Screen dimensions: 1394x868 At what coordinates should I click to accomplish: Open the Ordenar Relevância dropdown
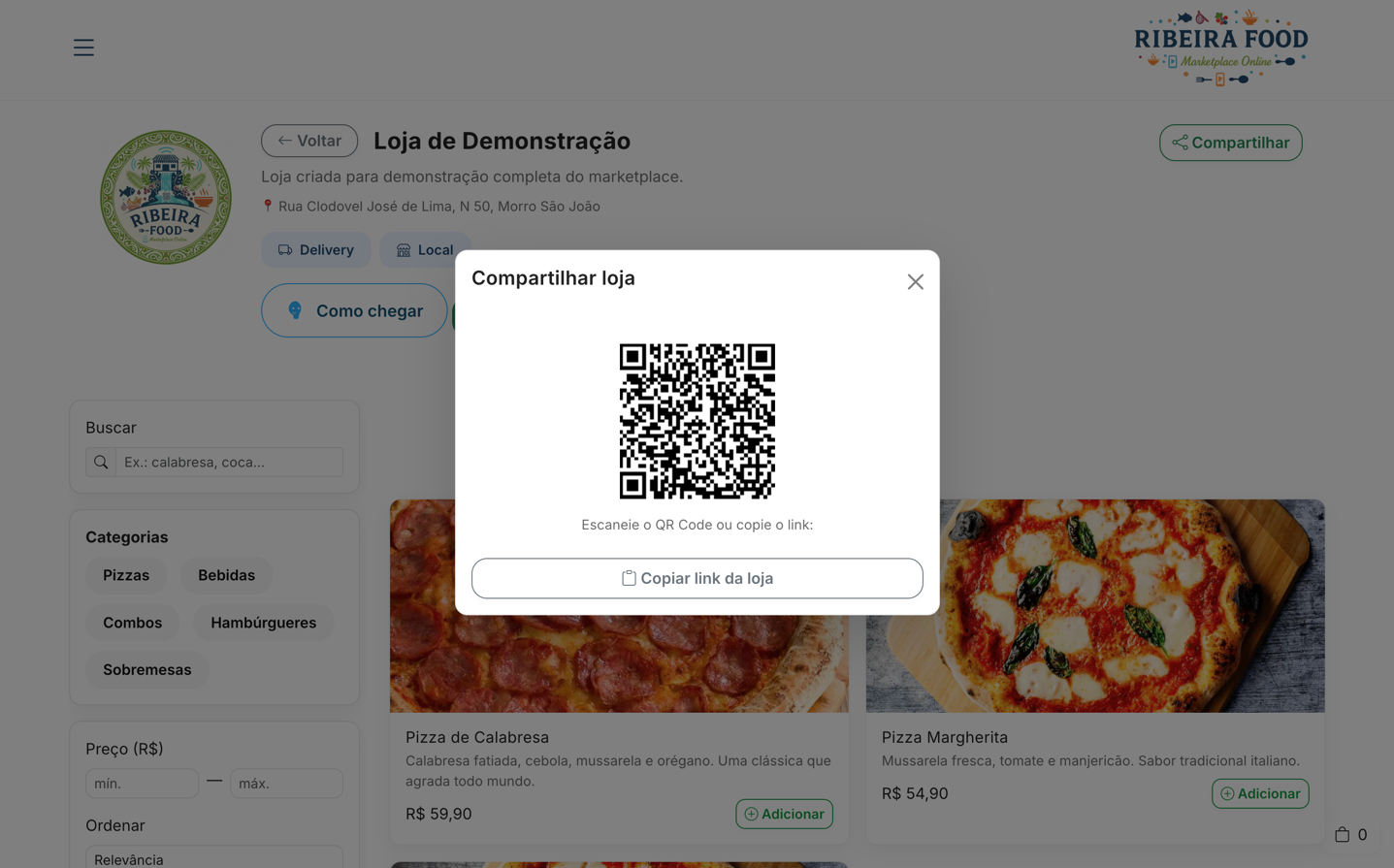[214, 858]
